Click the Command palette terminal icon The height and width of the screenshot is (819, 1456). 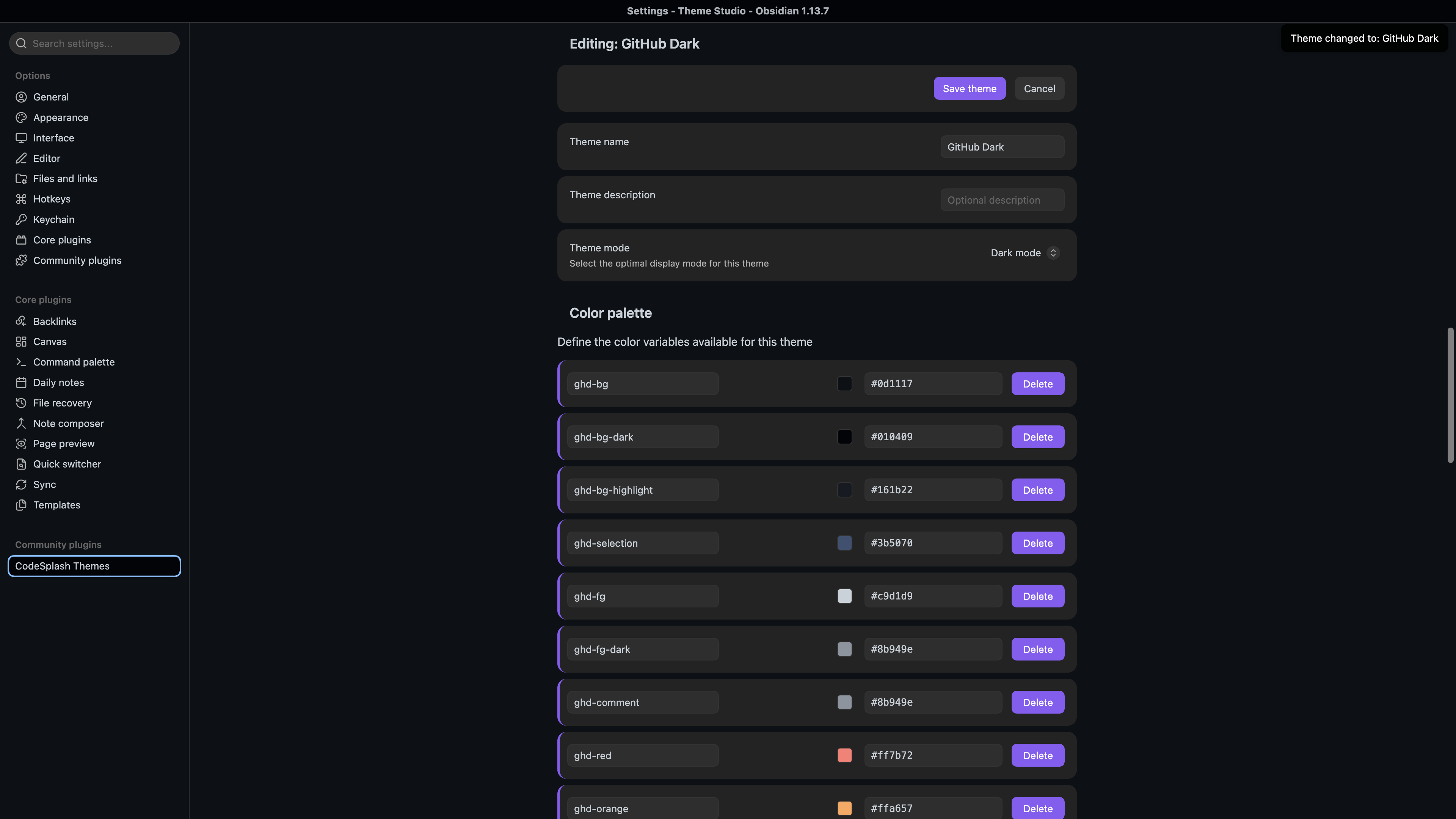pos(21,362)
